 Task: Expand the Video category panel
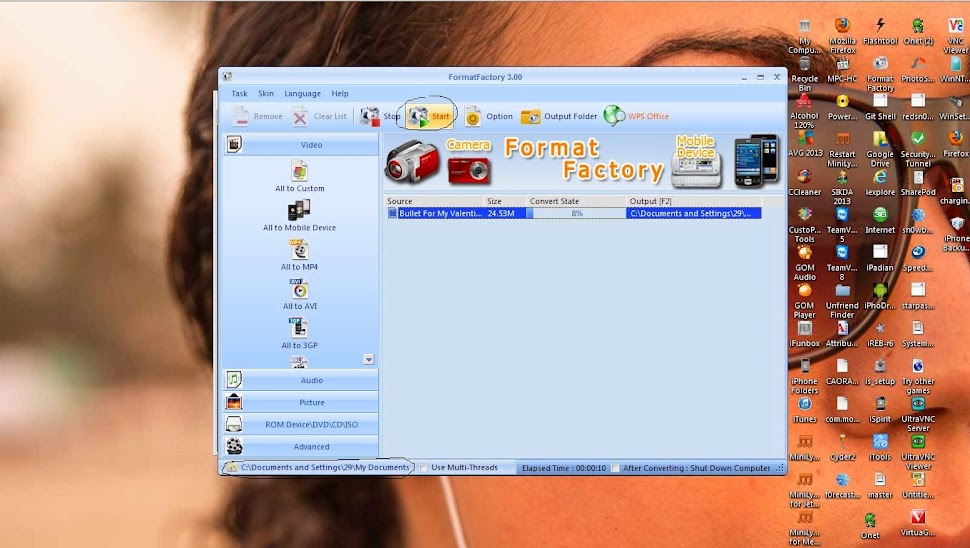pos(301,145)
